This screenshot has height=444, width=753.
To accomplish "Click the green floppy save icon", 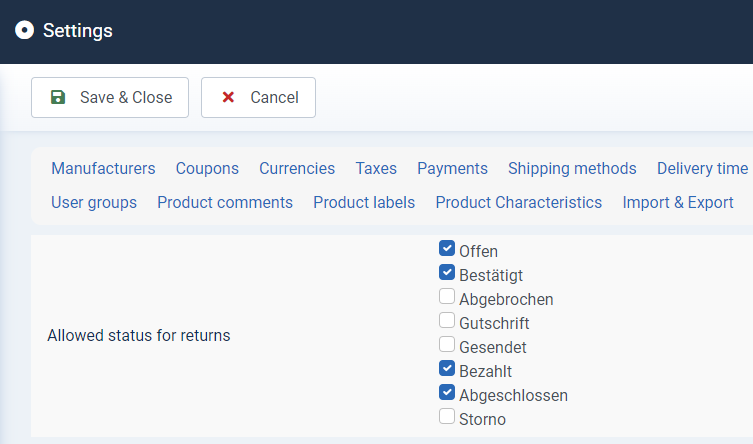I will tap(58, 97).
